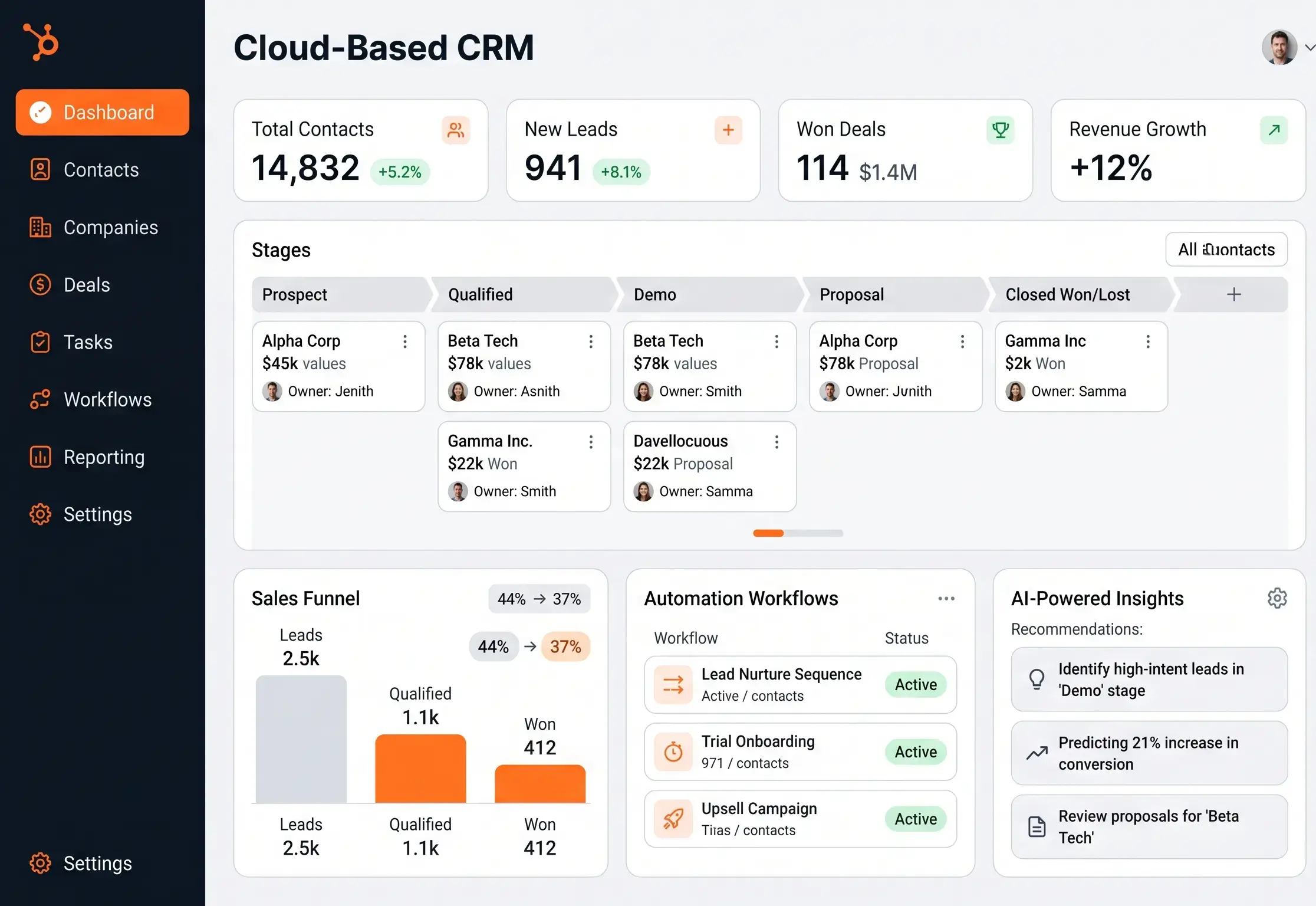Click the Trial Onboarding timer icon
The image size is (1316, 906).
[673, 752]
